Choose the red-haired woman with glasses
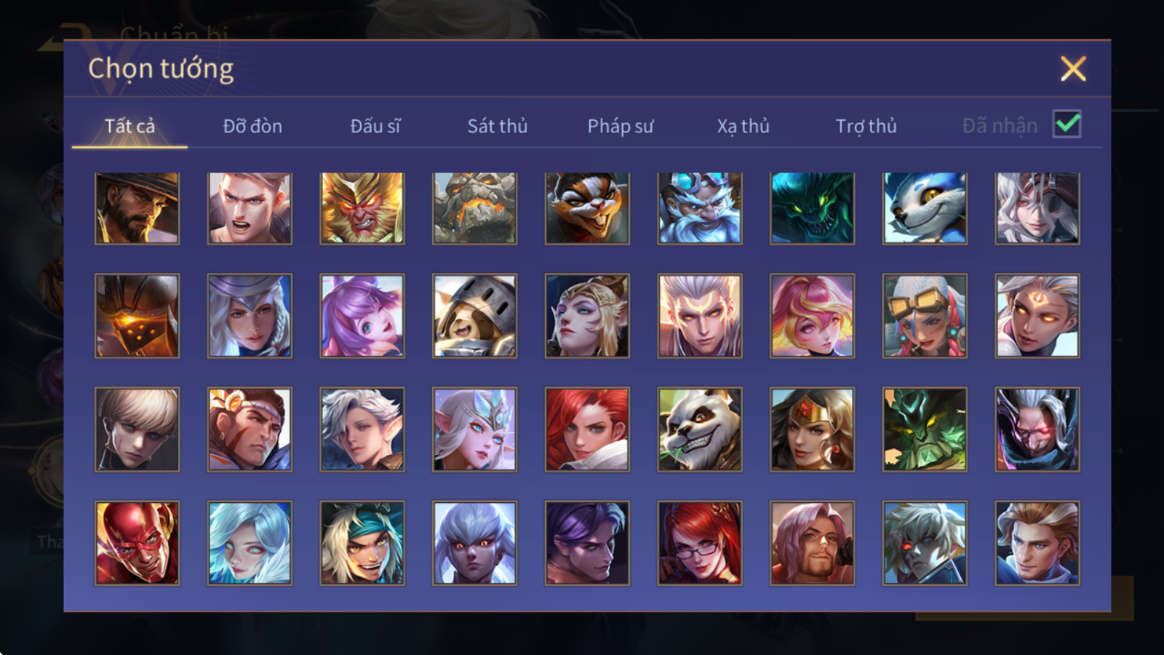1164x655 pixels. pos(699,543)
